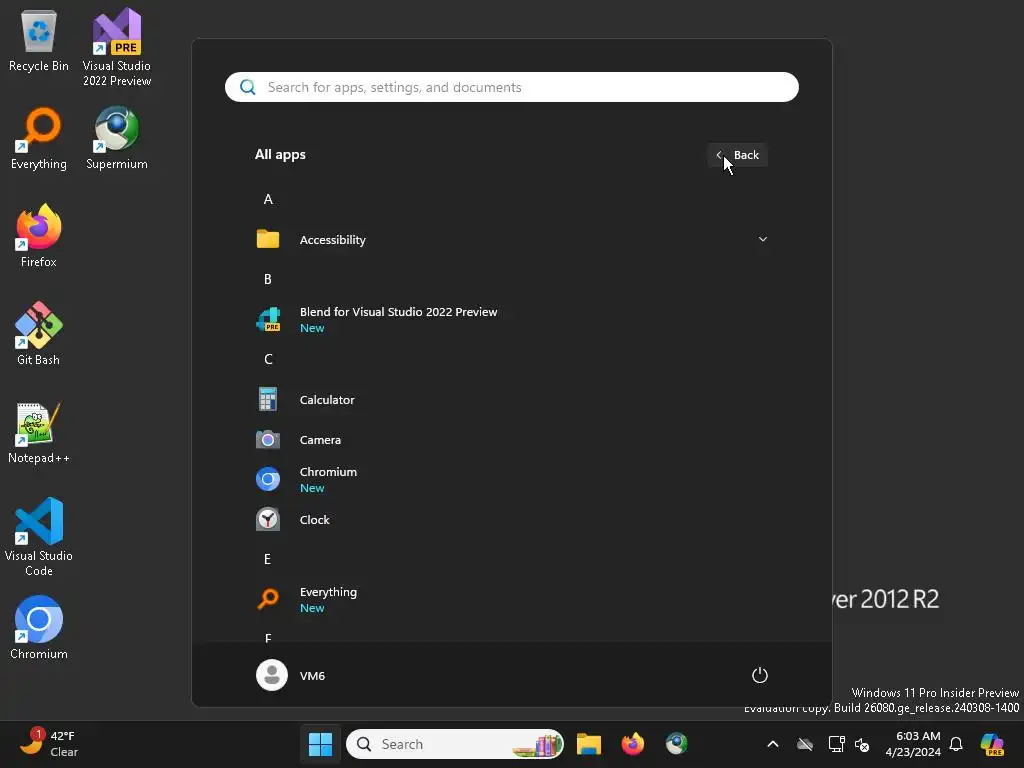Click the taskbar Search box

coord(455,744)
